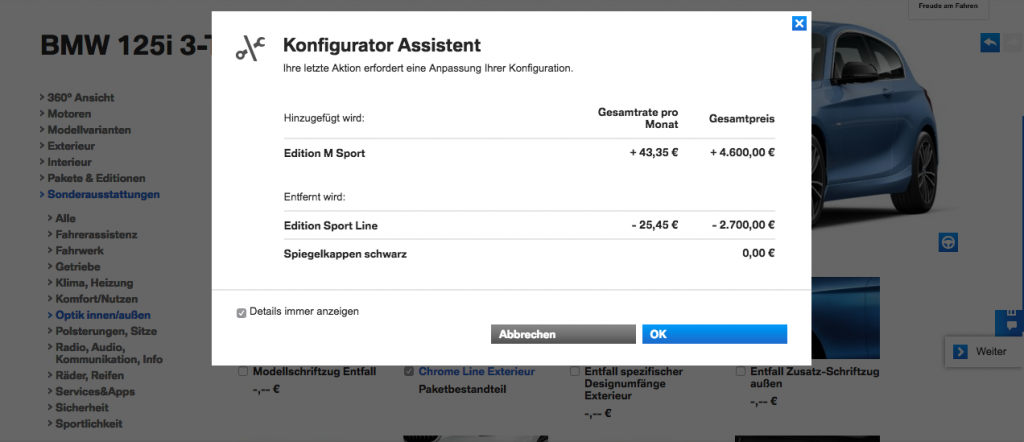Click the arrow icon on Weiter button
Image resolution: width=1024 pixels, height=442 pixels.
pyautogui.click(x=959, y=352)
